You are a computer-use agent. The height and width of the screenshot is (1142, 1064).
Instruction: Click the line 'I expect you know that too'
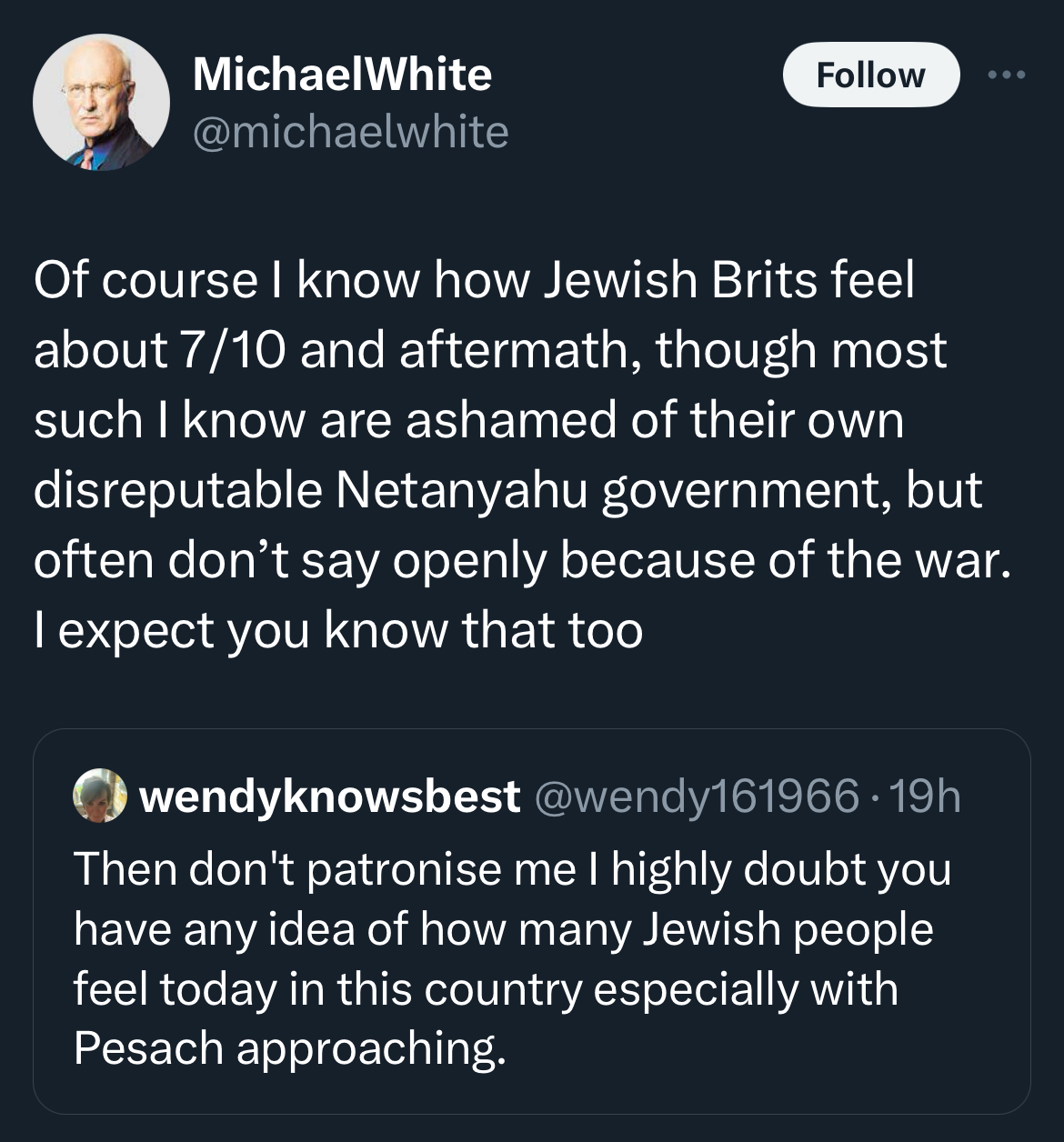[338, 629]
